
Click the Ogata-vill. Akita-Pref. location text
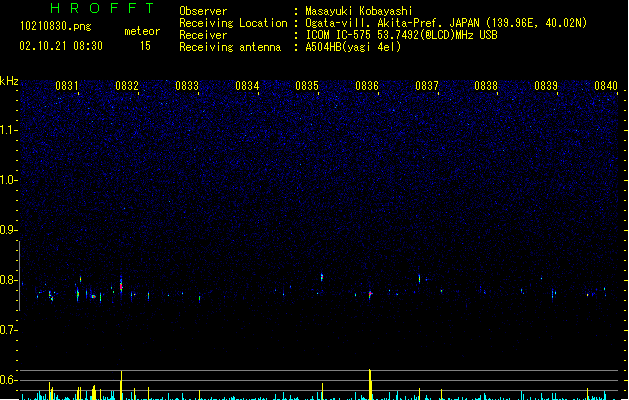click(x=446, y=23)
